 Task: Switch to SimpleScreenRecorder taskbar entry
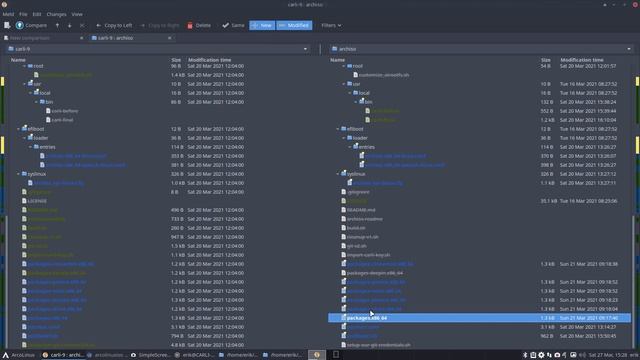[149, 355]
